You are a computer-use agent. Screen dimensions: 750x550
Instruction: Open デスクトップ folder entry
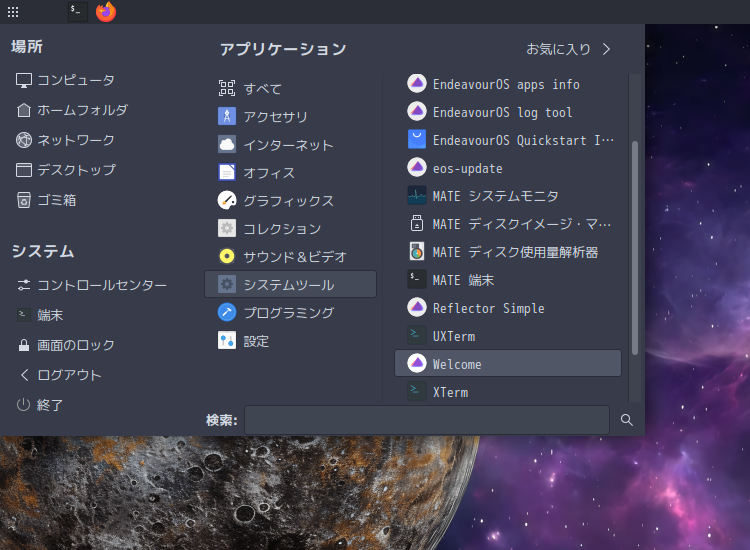pos(66,170)
